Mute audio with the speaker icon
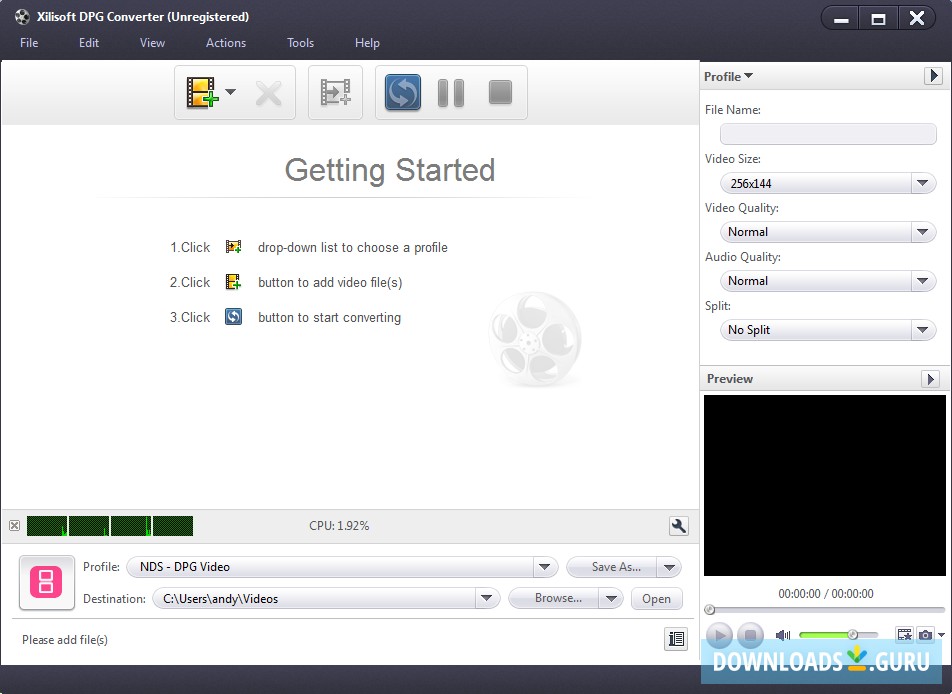The height and width of the screenshot is (694, 952). (783, 635)
